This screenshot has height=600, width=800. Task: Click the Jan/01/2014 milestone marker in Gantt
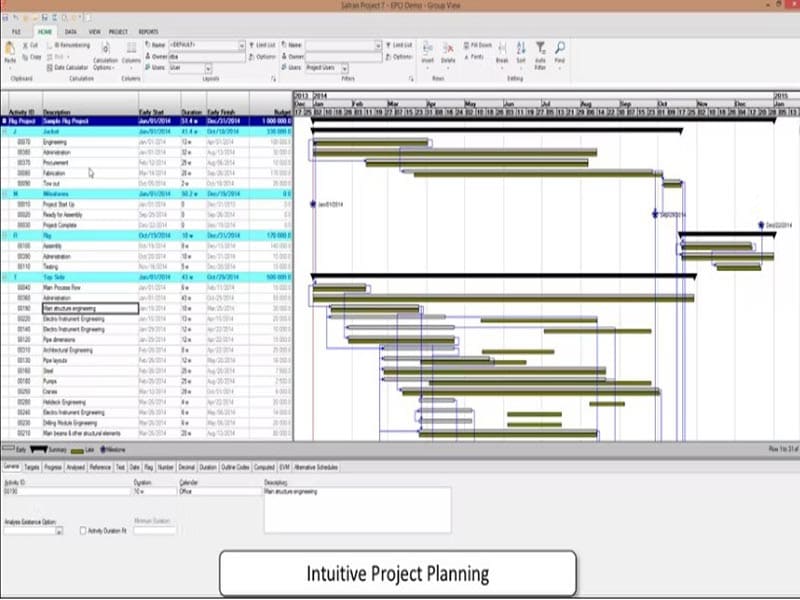pos(313,204)
